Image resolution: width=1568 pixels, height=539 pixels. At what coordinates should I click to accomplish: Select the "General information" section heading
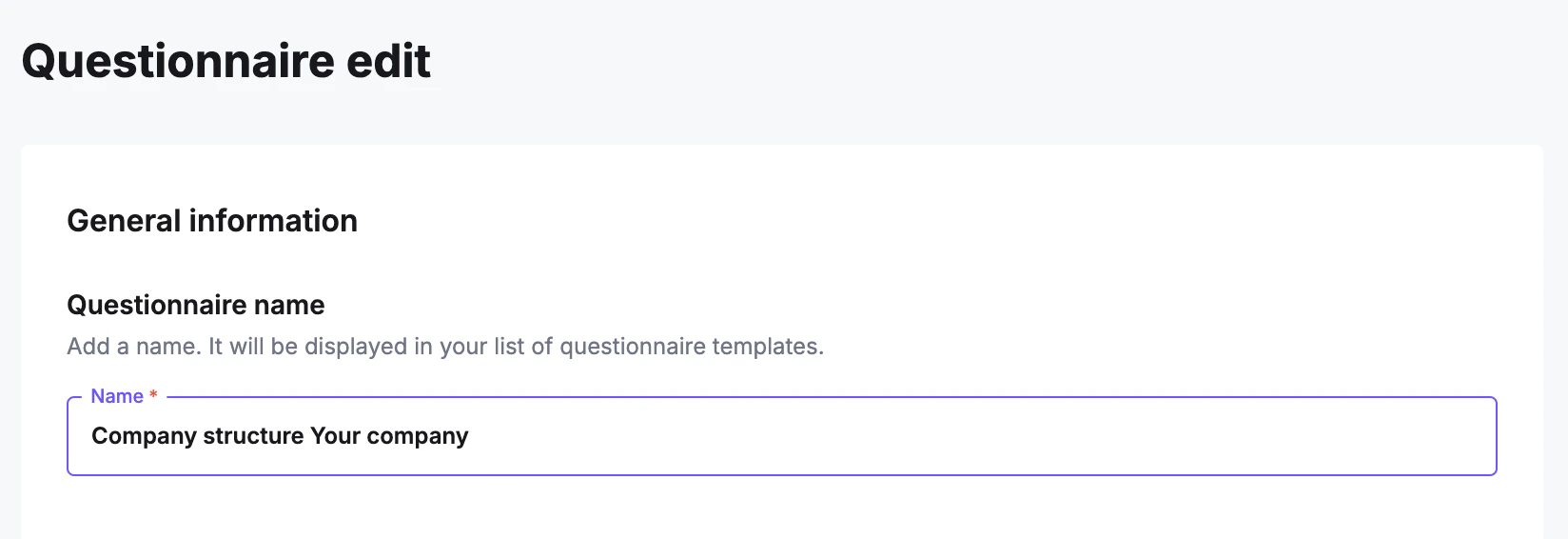pyautogui.click(x=212, y=221)
